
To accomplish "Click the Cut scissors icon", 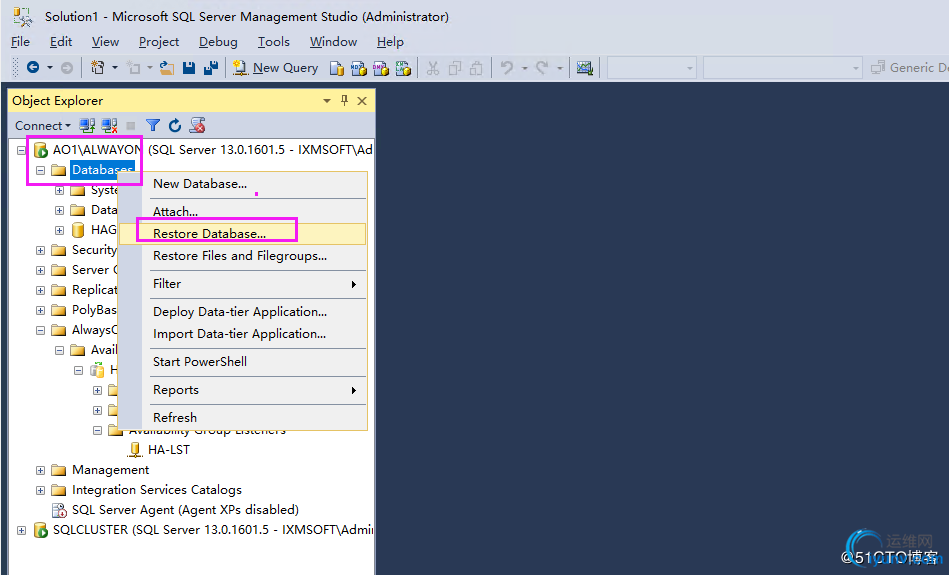I will 433,68.
